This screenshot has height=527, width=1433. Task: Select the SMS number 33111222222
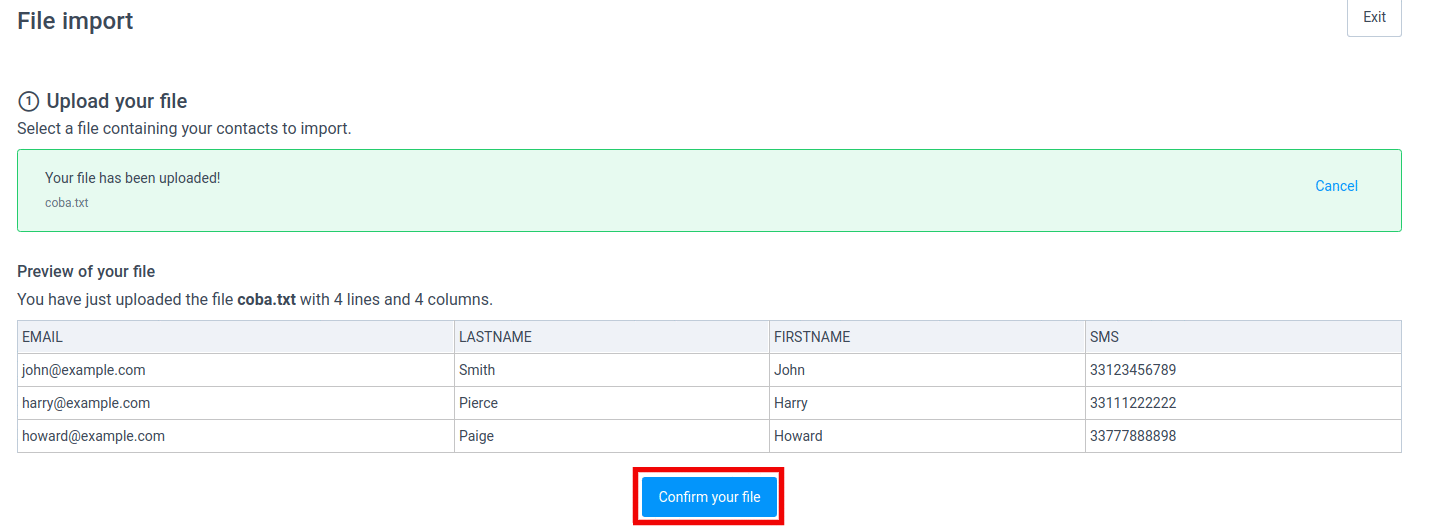click(x=1132, y=403)
